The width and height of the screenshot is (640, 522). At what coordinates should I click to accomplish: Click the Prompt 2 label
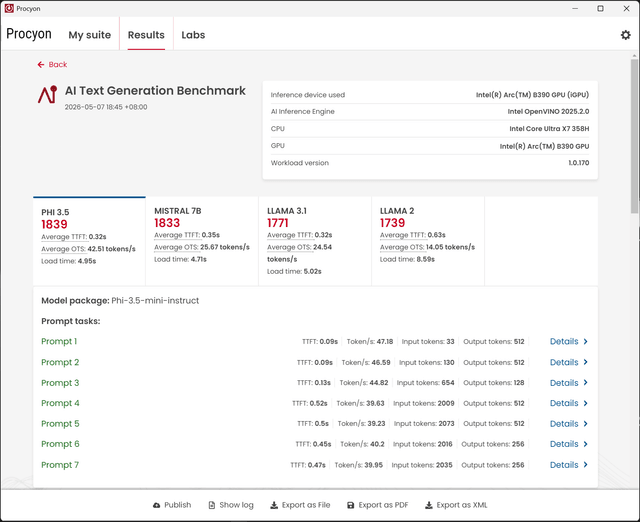coord(60,362)
